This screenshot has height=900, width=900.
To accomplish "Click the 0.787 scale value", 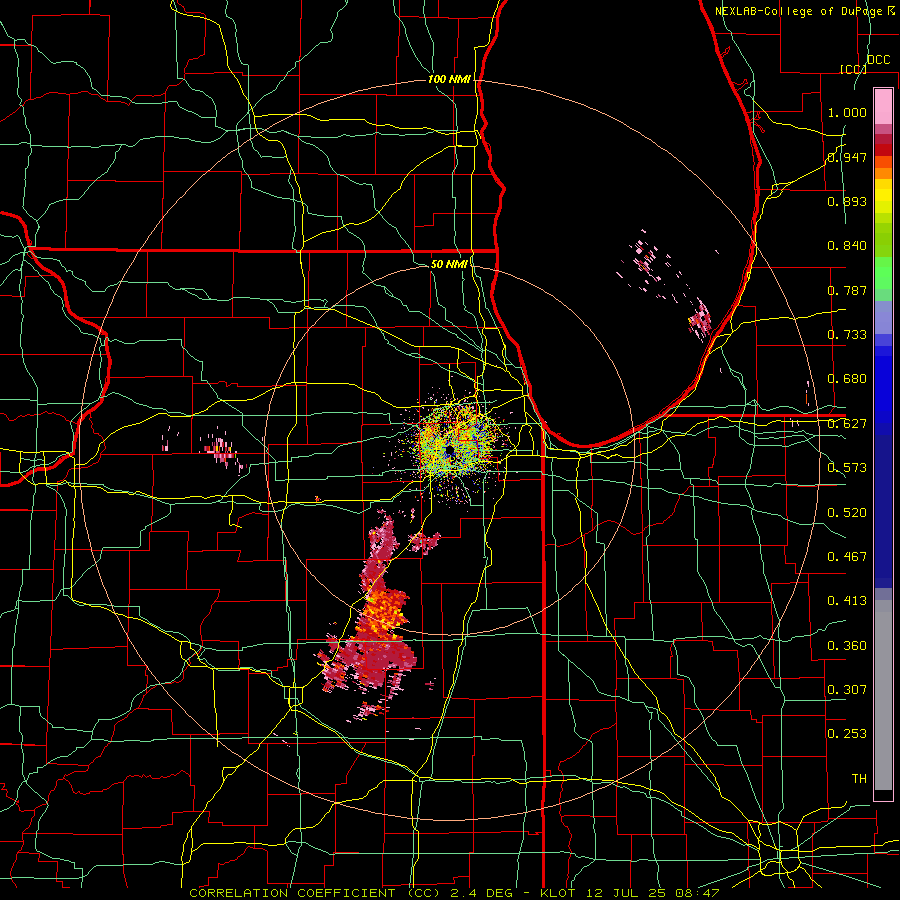I will (x=847, y=290).
